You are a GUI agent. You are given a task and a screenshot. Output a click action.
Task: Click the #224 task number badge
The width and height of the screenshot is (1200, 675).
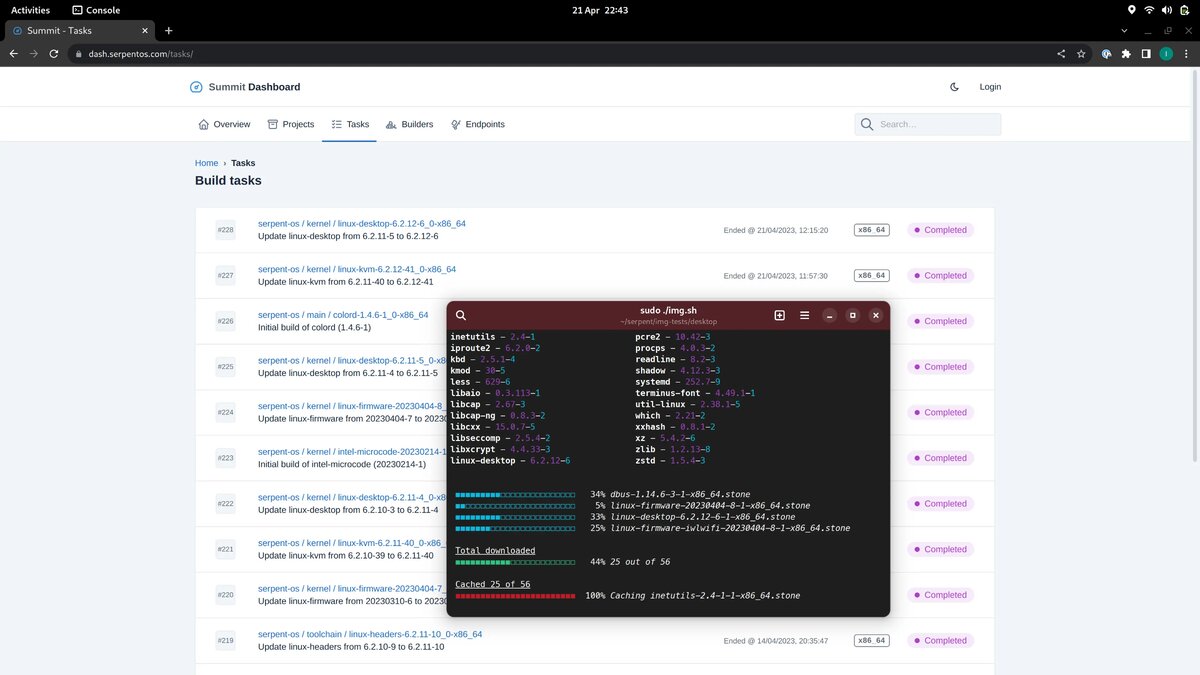[x=225, y=412]
